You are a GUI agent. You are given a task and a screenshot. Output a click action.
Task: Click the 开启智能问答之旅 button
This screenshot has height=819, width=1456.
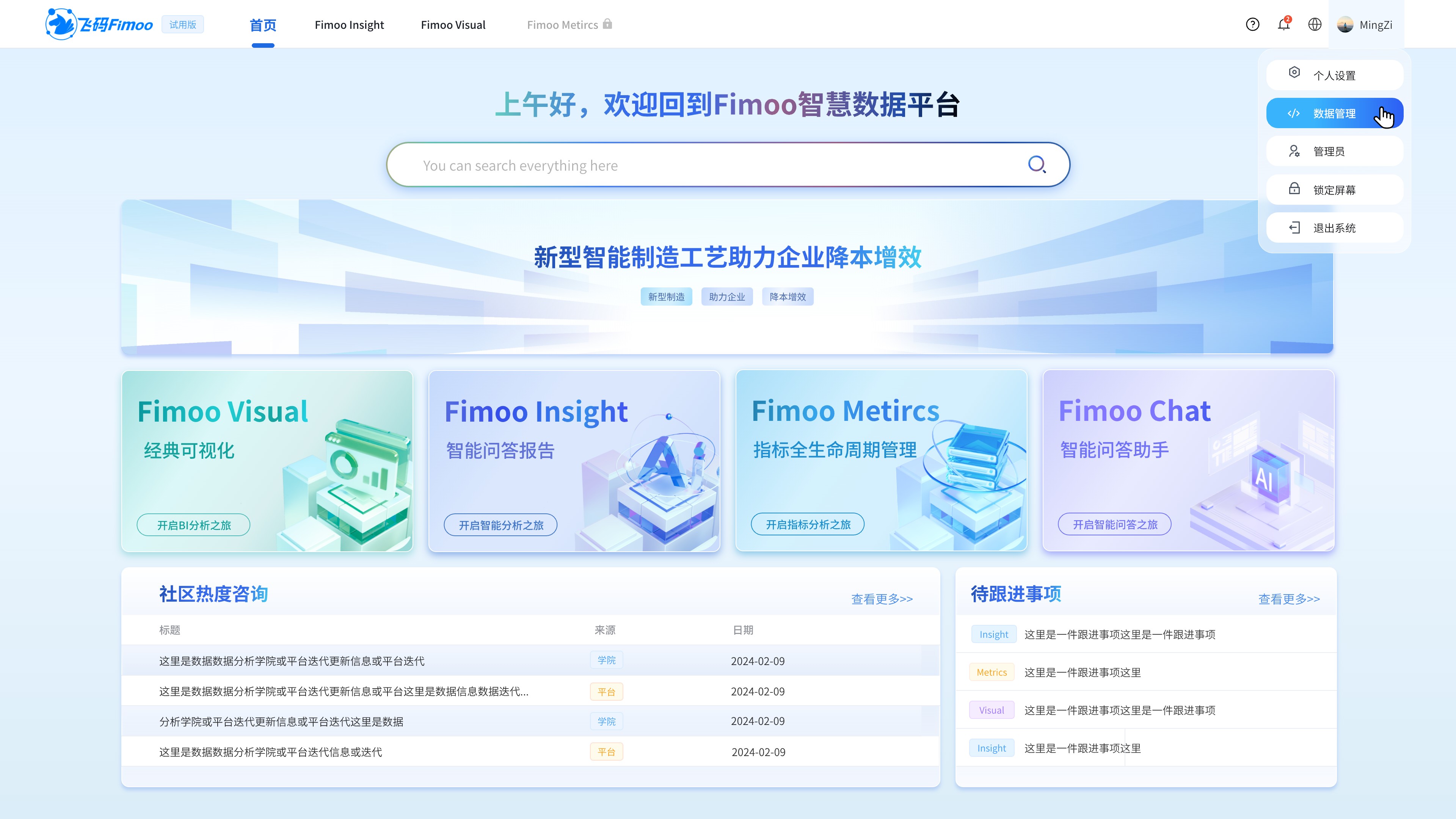[x=1114, y=524]
